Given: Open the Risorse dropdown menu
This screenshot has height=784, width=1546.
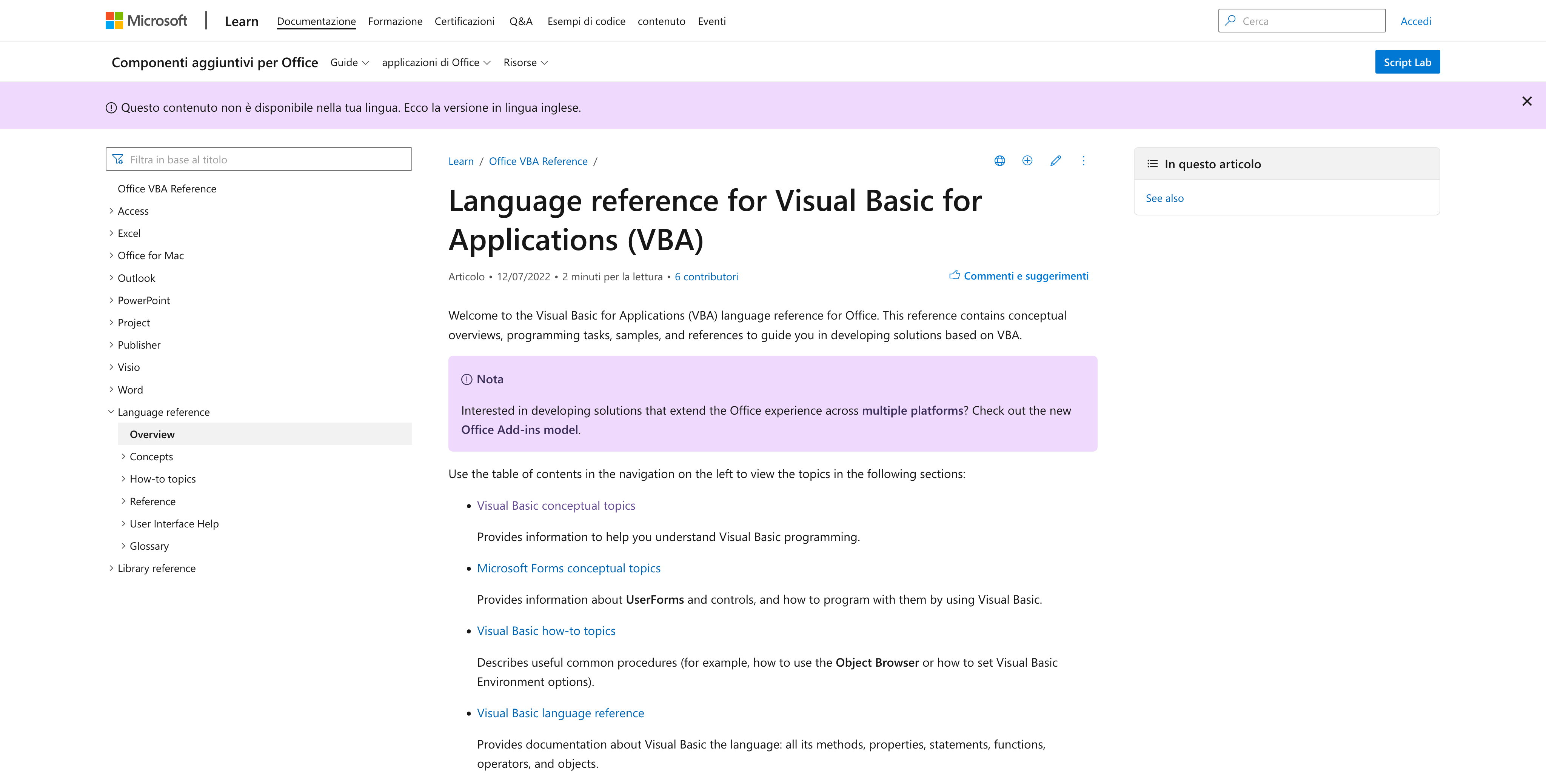Looking at the screenshot, I should coord(526,62).
